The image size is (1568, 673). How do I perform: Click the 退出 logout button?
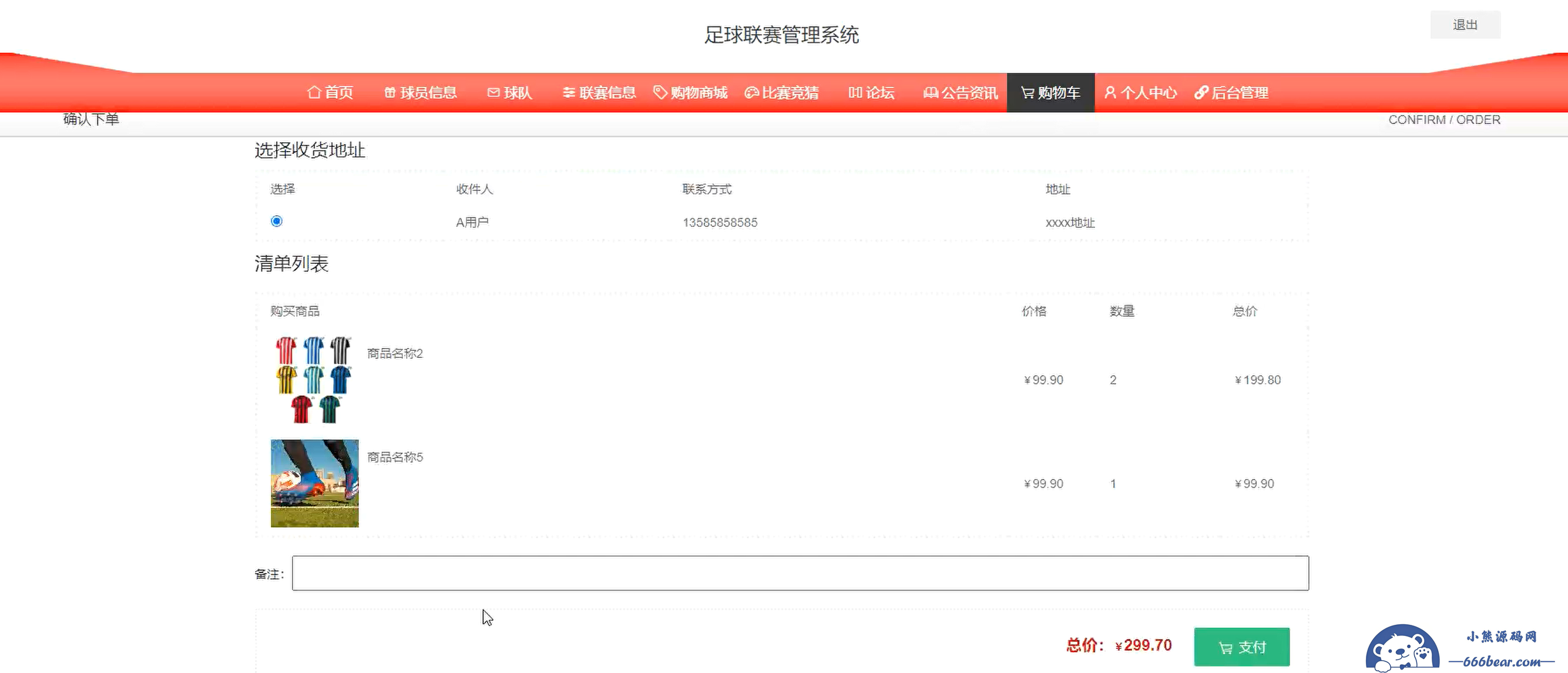tap(1465, 25)
